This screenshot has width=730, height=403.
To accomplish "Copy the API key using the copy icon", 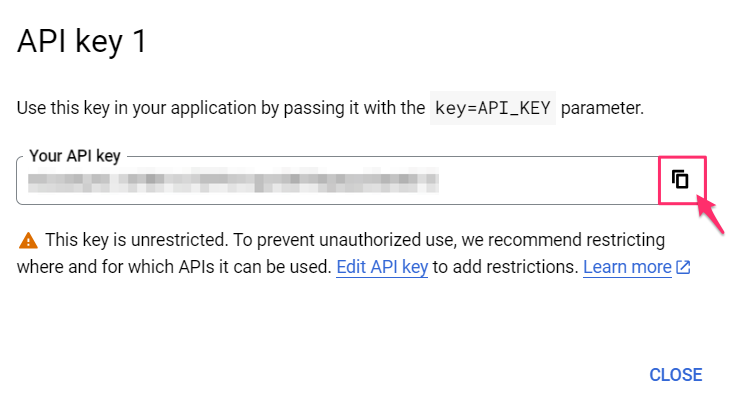I will click(681, 180).
